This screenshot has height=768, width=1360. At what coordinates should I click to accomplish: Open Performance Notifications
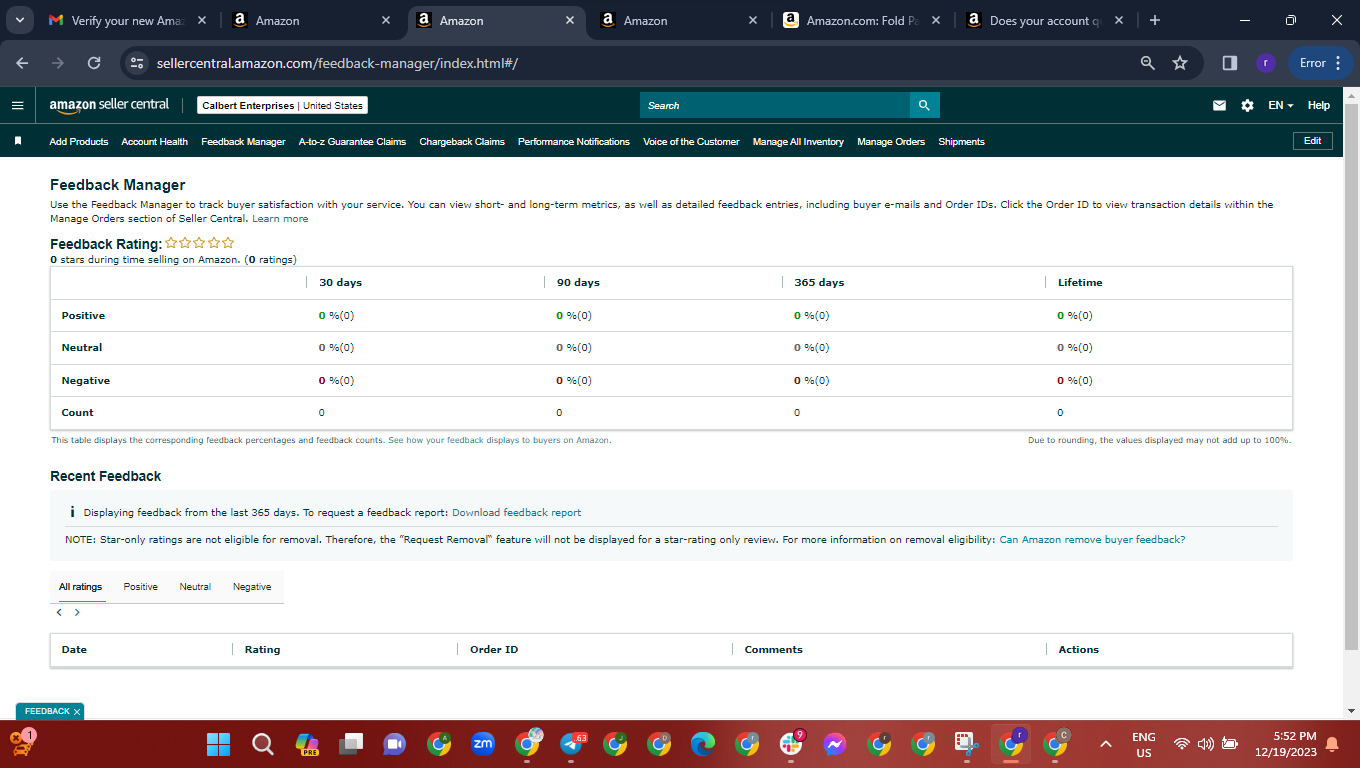pos(574,142)
